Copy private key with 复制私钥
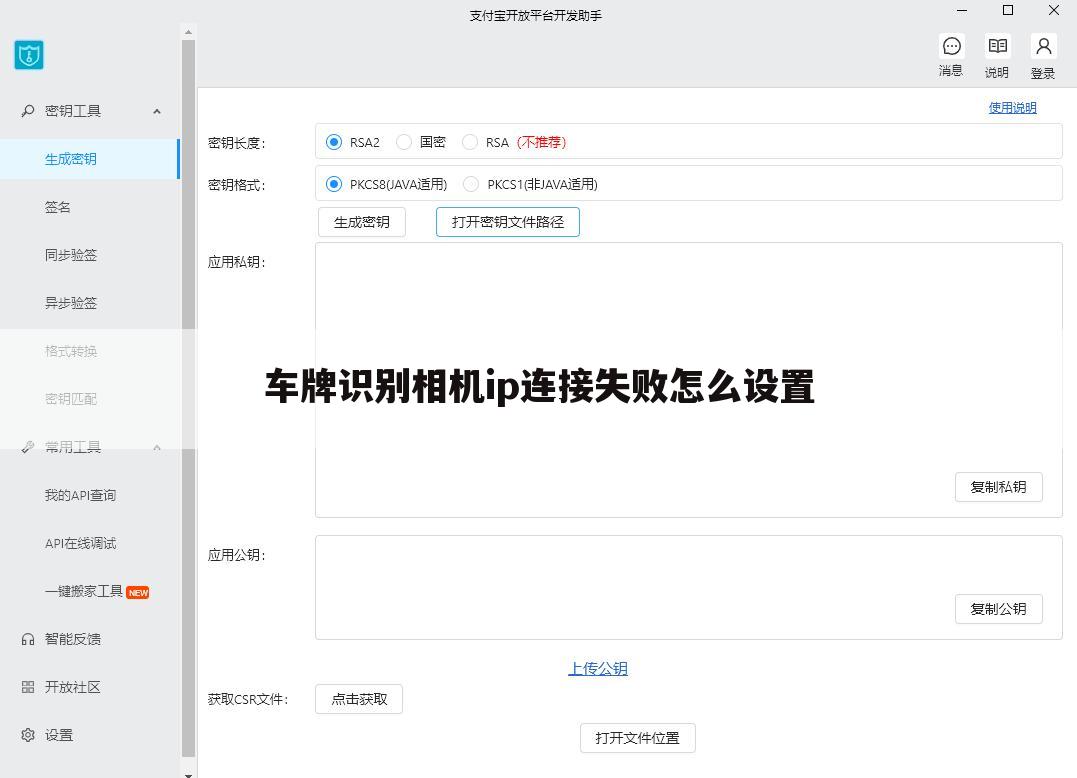Viewport: 1077px width, 778px height. pos(999,487)
